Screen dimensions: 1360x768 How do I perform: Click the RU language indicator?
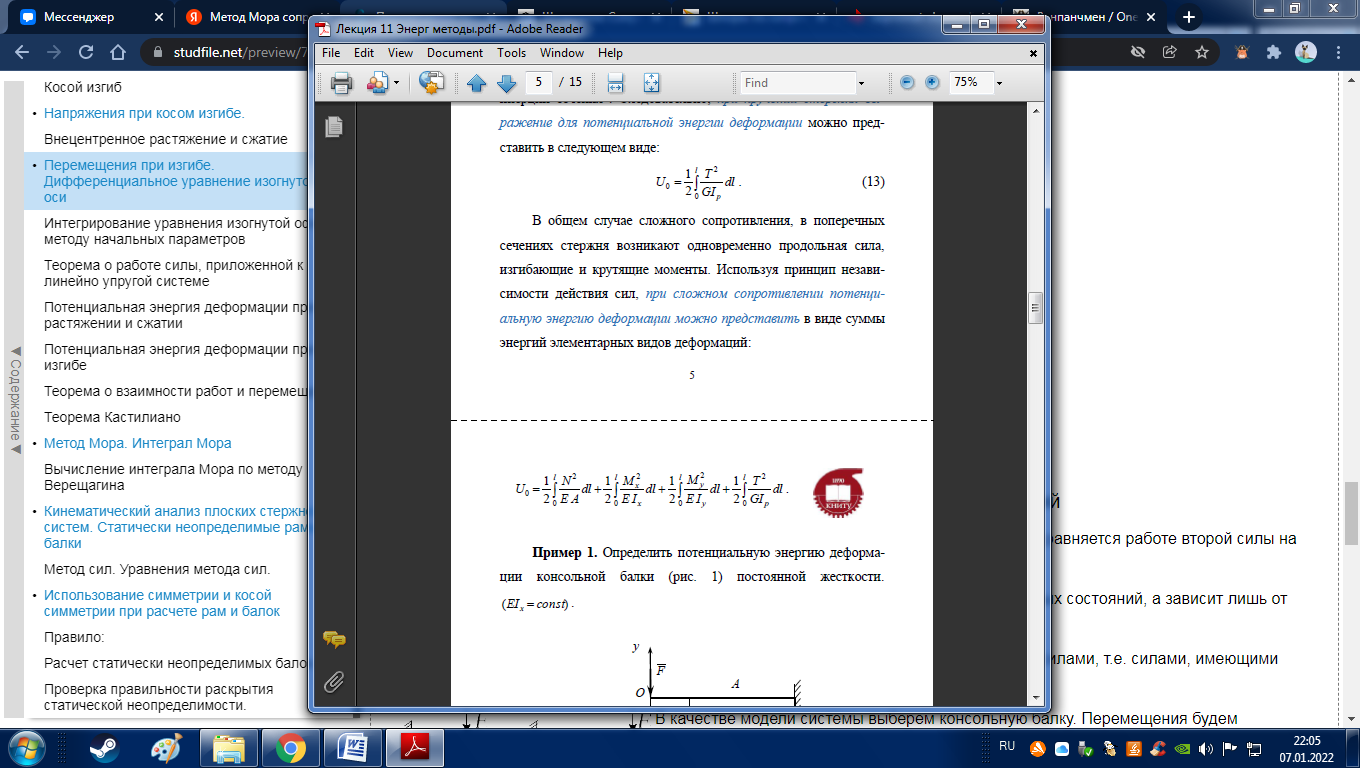click(1008, 747)
